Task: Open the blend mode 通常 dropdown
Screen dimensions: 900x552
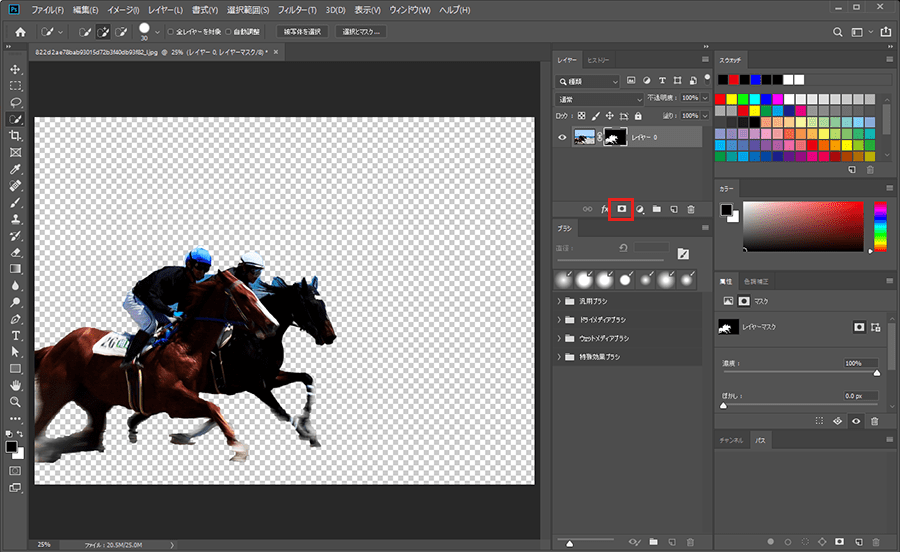Action: tap(600, 99)
